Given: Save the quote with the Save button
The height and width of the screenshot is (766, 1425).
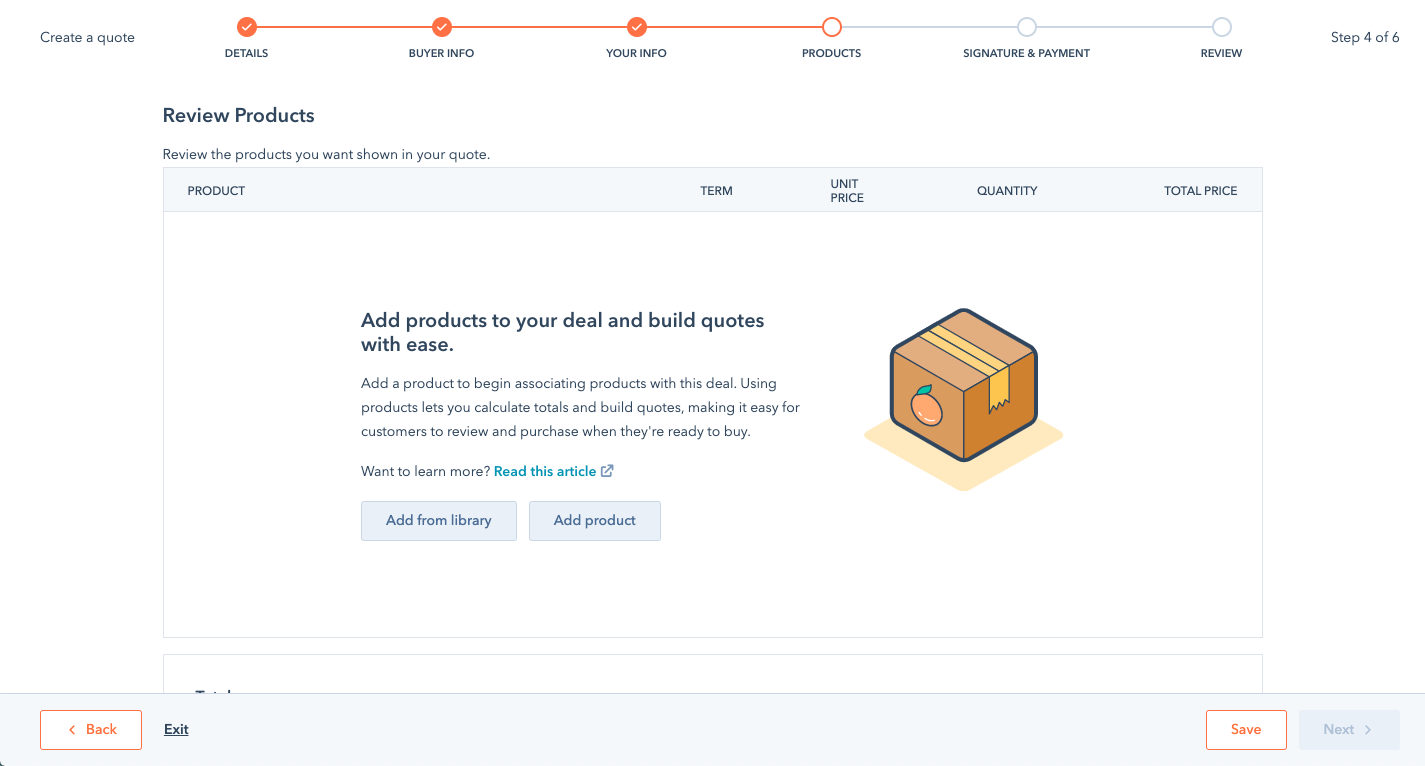Looking at the screenshot, I should tap(1246, 730).
